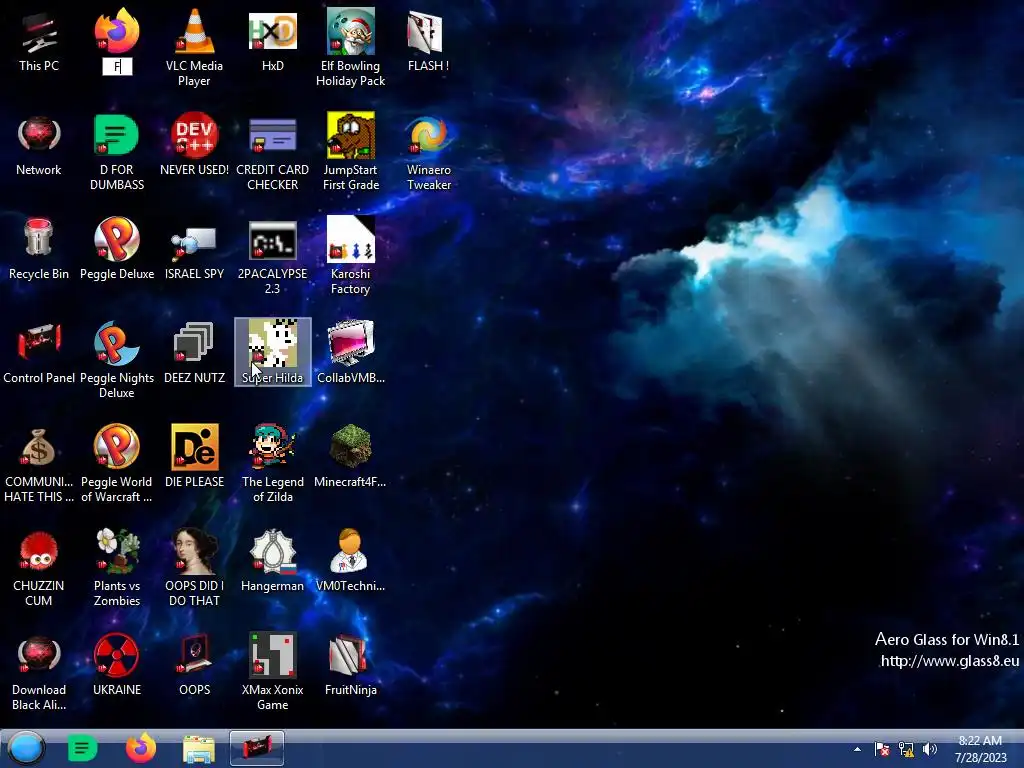Show hidden system tray icons
Viewport: 1024px width, 768px height.
[857, 749]
